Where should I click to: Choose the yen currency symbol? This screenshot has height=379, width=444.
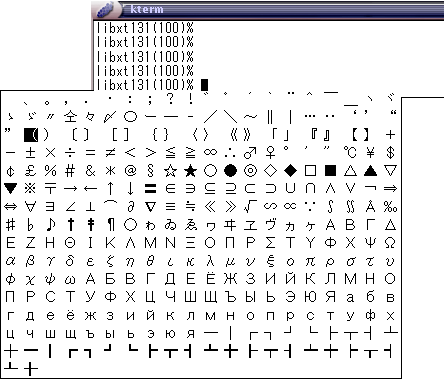tap(370, 153)
